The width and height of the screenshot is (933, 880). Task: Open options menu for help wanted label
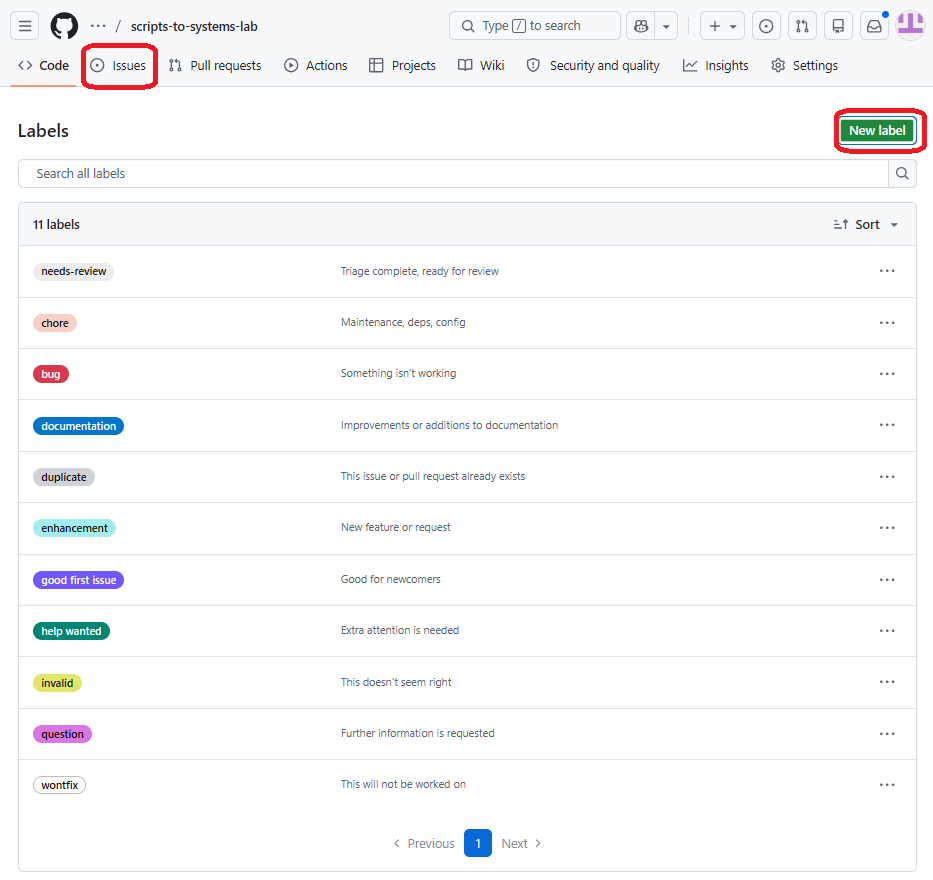point(887,631)
